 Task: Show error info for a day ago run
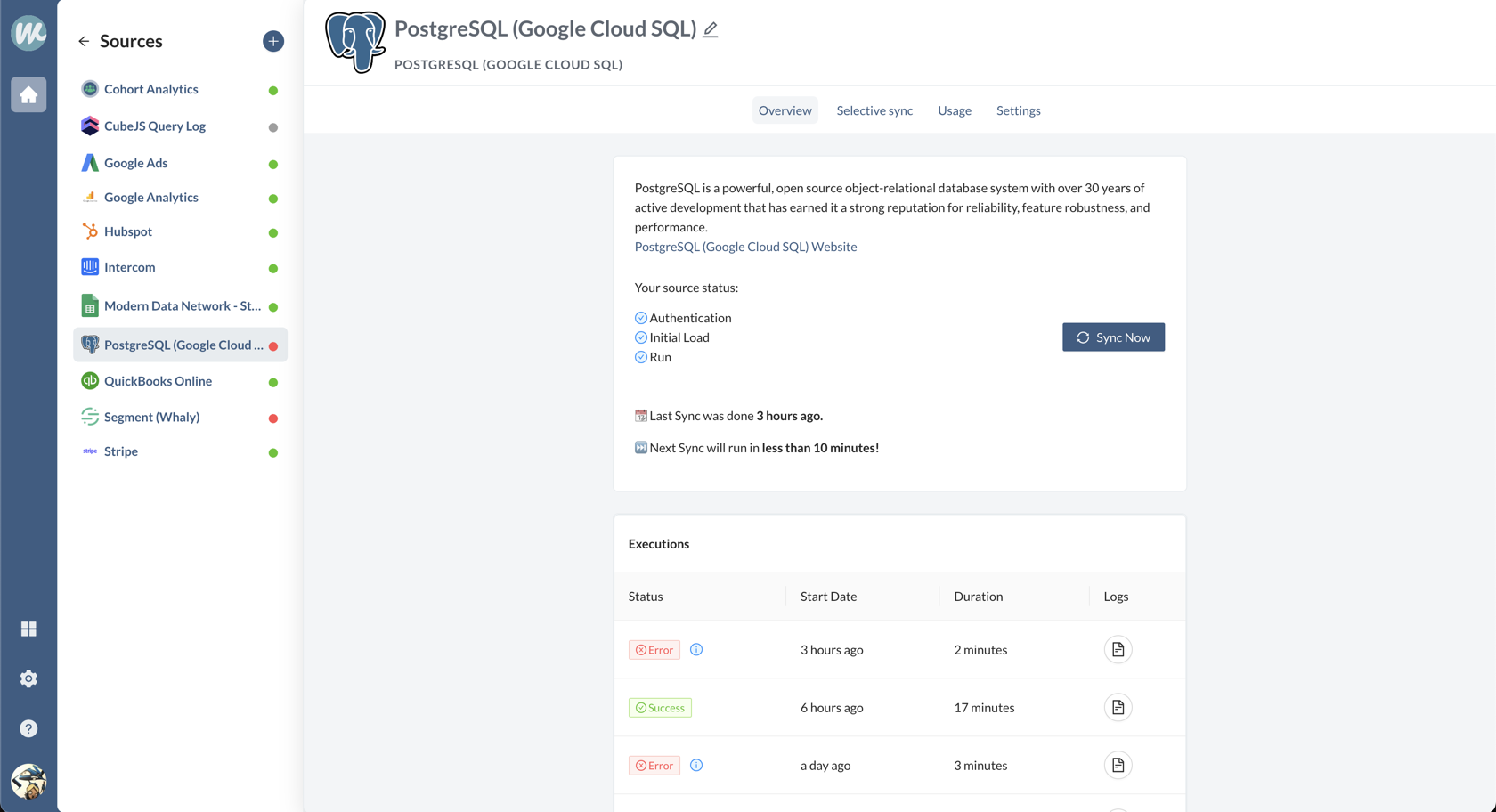click(x=696, y=765)
